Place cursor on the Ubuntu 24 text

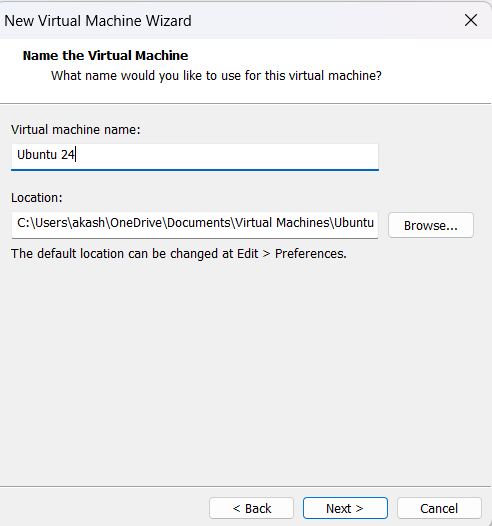(x=46, y=155)
